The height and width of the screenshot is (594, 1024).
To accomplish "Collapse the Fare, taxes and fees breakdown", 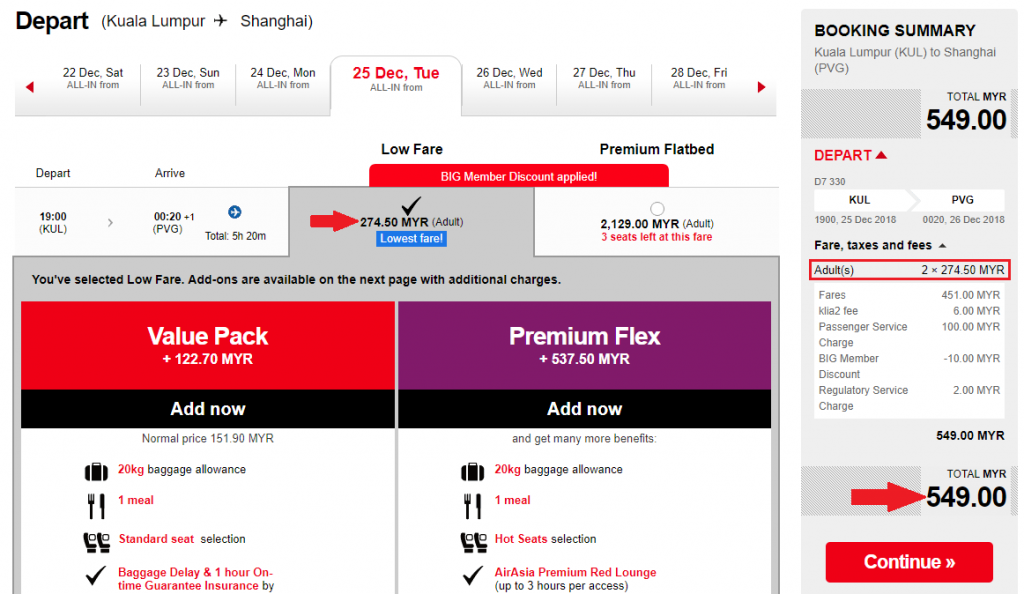I will coord(943,246).
